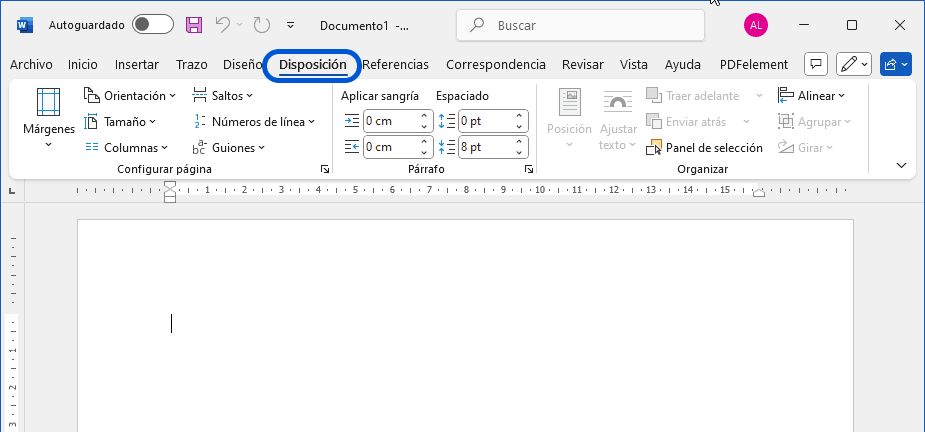
Task: Click Traer adelante
Action: 693,96
